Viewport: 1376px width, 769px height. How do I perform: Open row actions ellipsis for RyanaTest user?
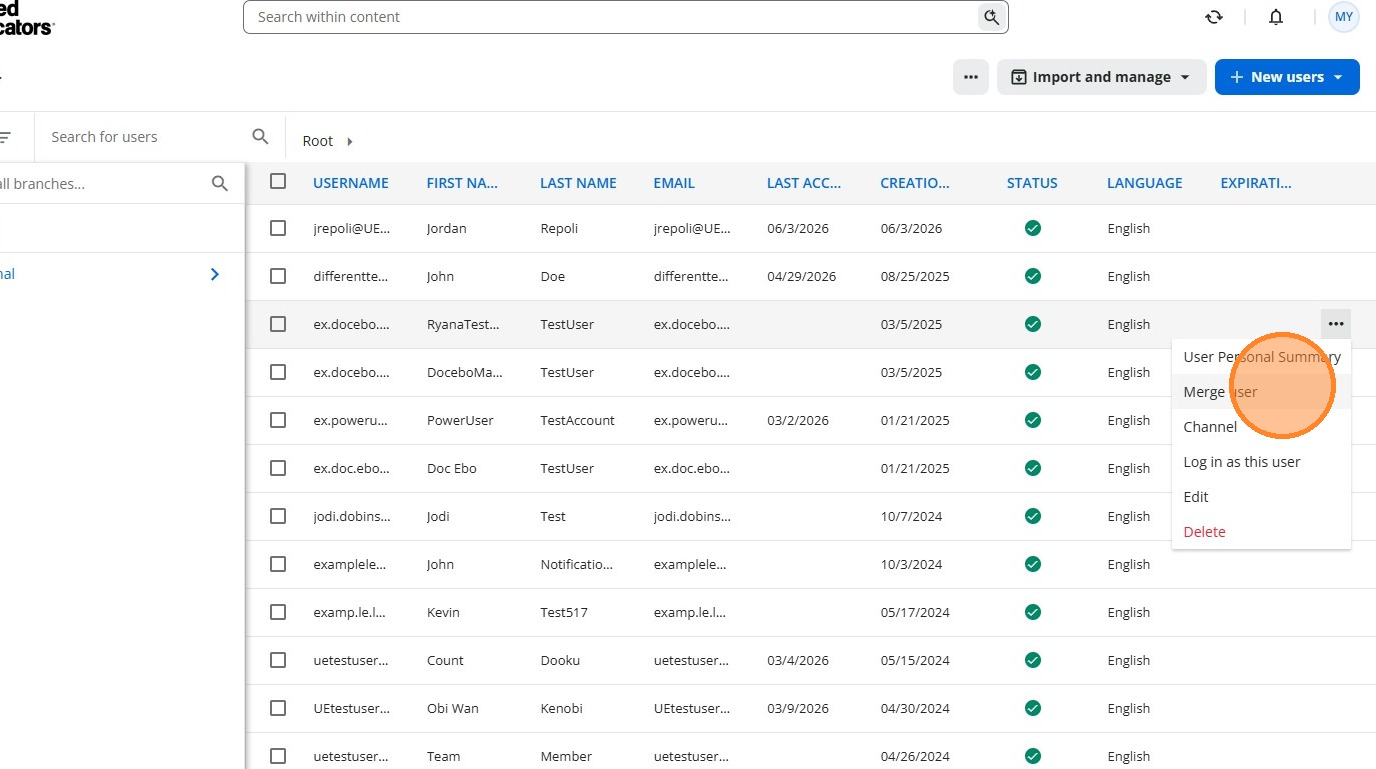click(x=1336, y=324)
